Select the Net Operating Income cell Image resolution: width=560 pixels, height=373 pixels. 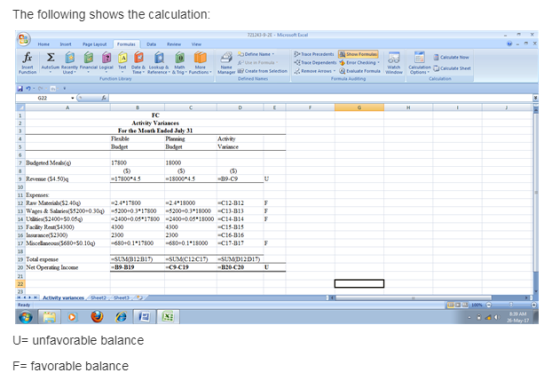tap(68, 267)
